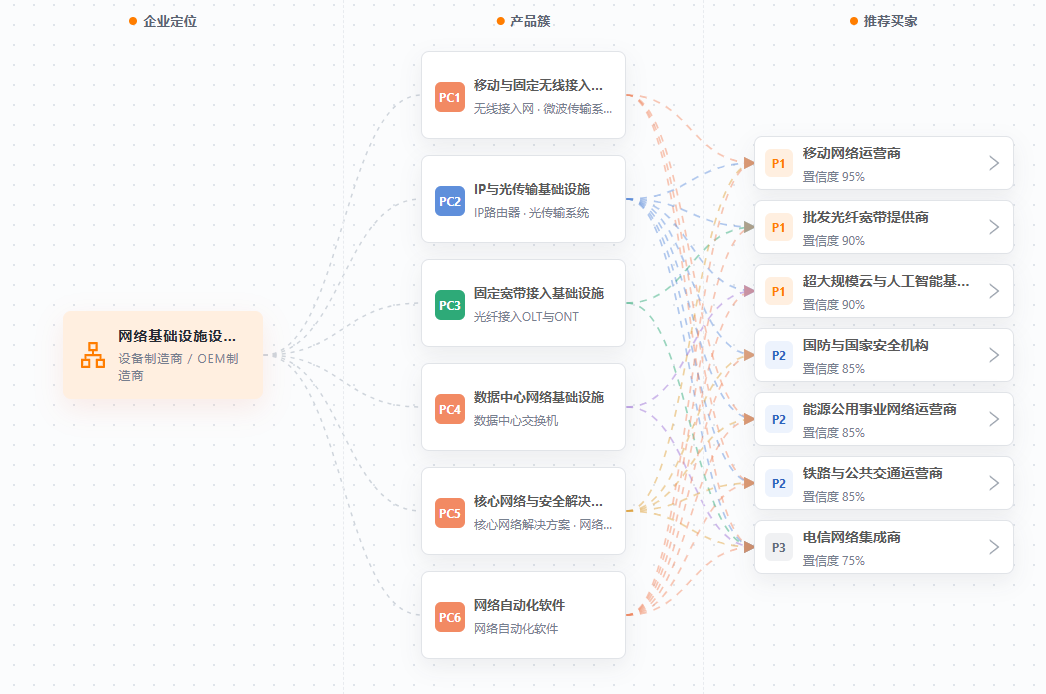The width and height of the screenshot is (1046, 694).
Task: Click 置信度 90% under 超大规模云
Action: [x=833, y=305]
